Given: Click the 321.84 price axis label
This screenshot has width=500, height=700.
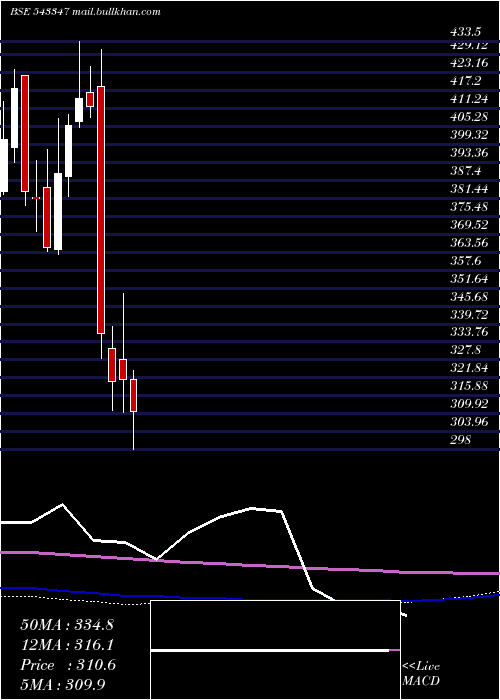Looking at the screenshot, I should tap(469, 368).
